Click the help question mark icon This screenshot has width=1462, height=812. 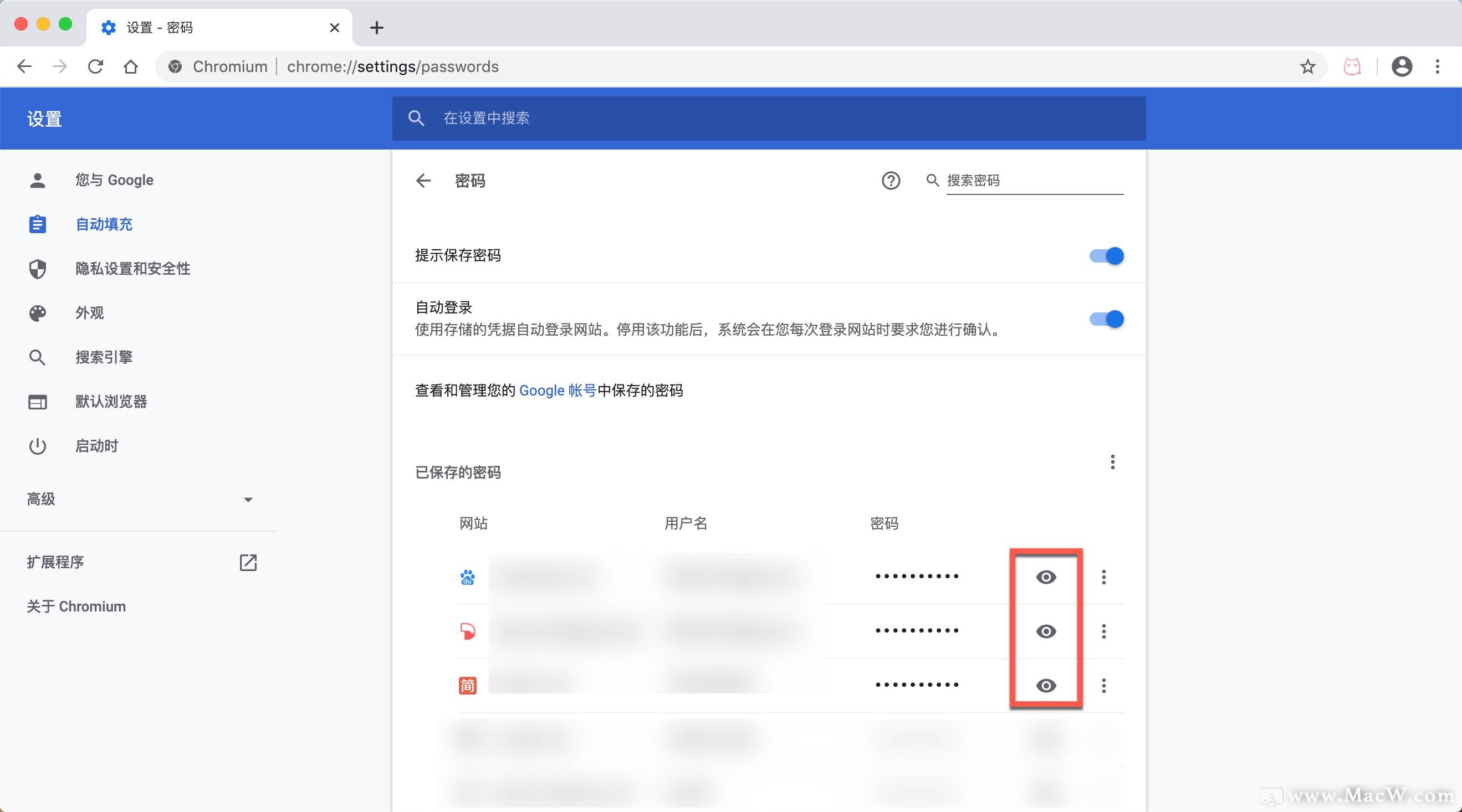[x=891, y=181]
